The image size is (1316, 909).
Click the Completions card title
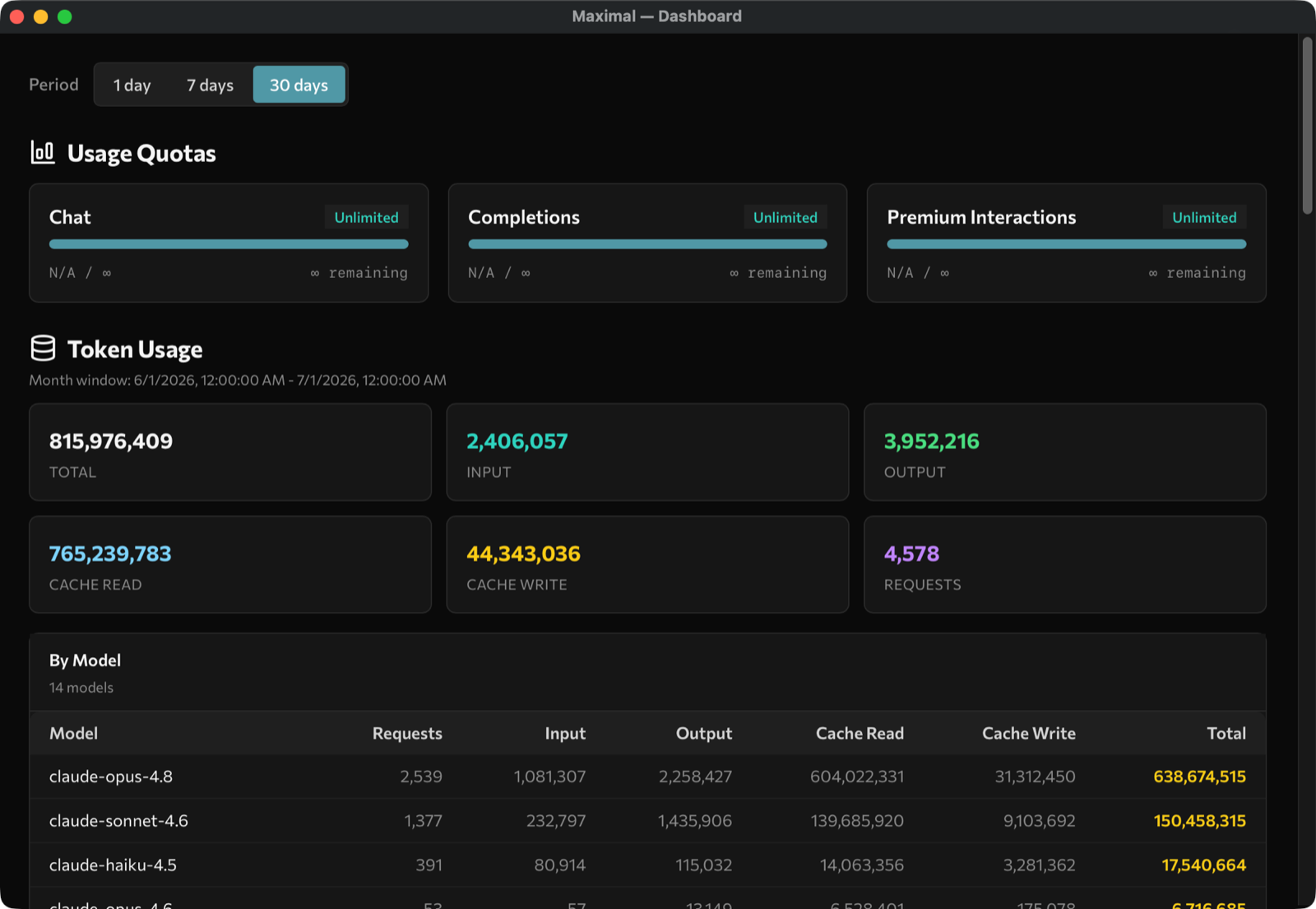pos(524,217)
